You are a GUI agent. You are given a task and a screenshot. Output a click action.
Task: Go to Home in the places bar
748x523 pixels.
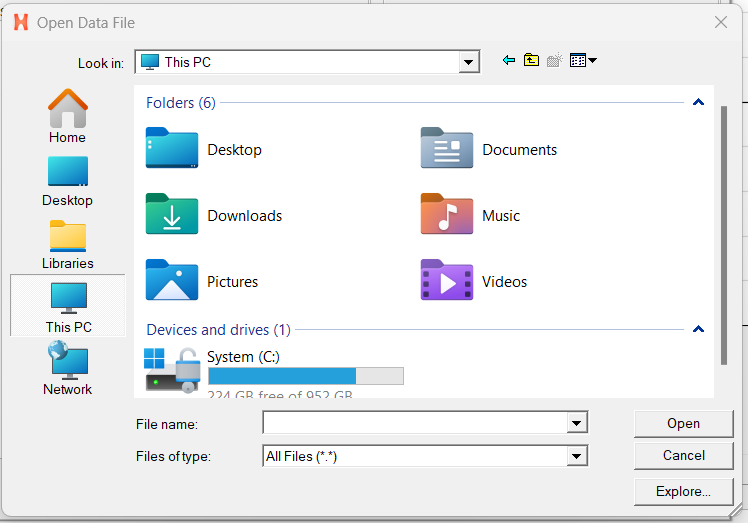(67, 116)
